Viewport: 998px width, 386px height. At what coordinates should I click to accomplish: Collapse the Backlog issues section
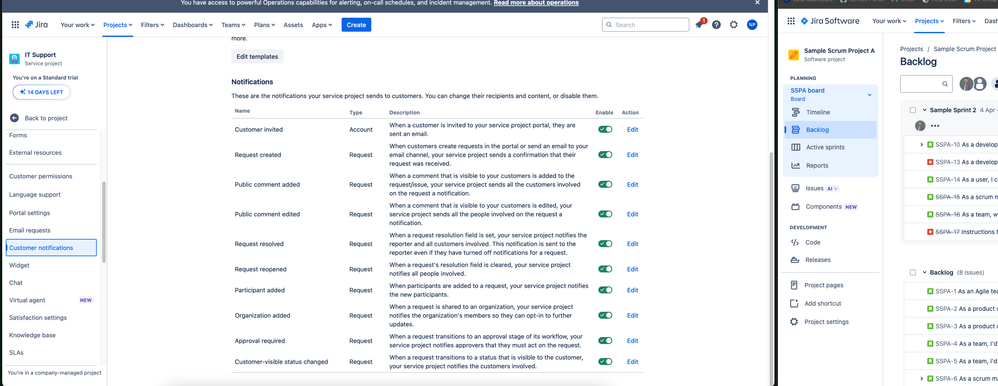pos(924,273)
